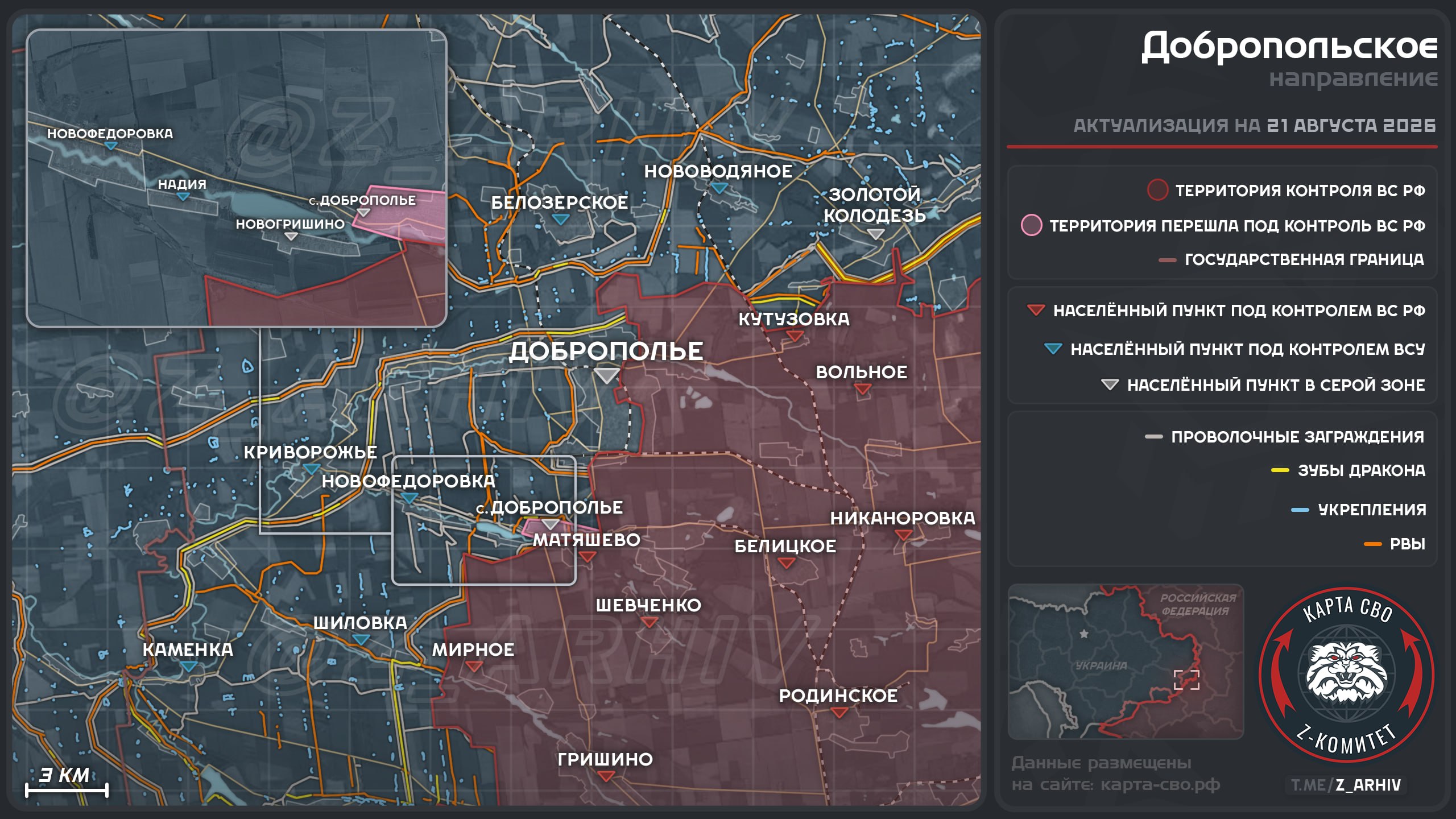
Task: Click the с.Доброполье marker on the main map
Action: click(550, 524)
